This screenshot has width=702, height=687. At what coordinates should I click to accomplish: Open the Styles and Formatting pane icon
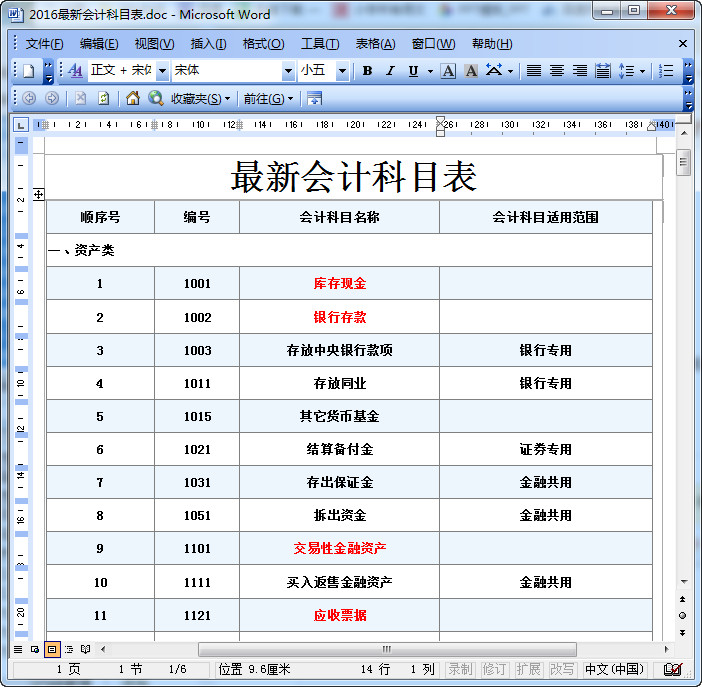[x=76, y=71]
